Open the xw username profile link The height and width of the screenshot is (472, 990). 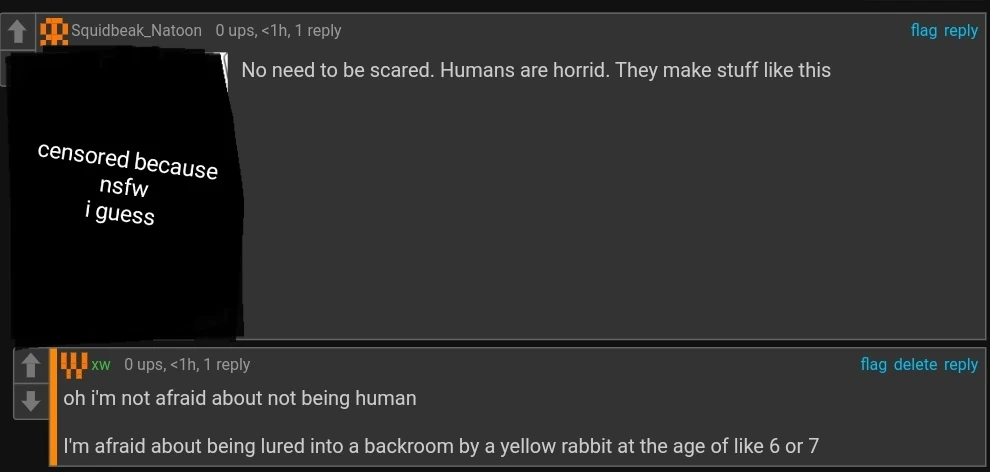coord(101,365)
